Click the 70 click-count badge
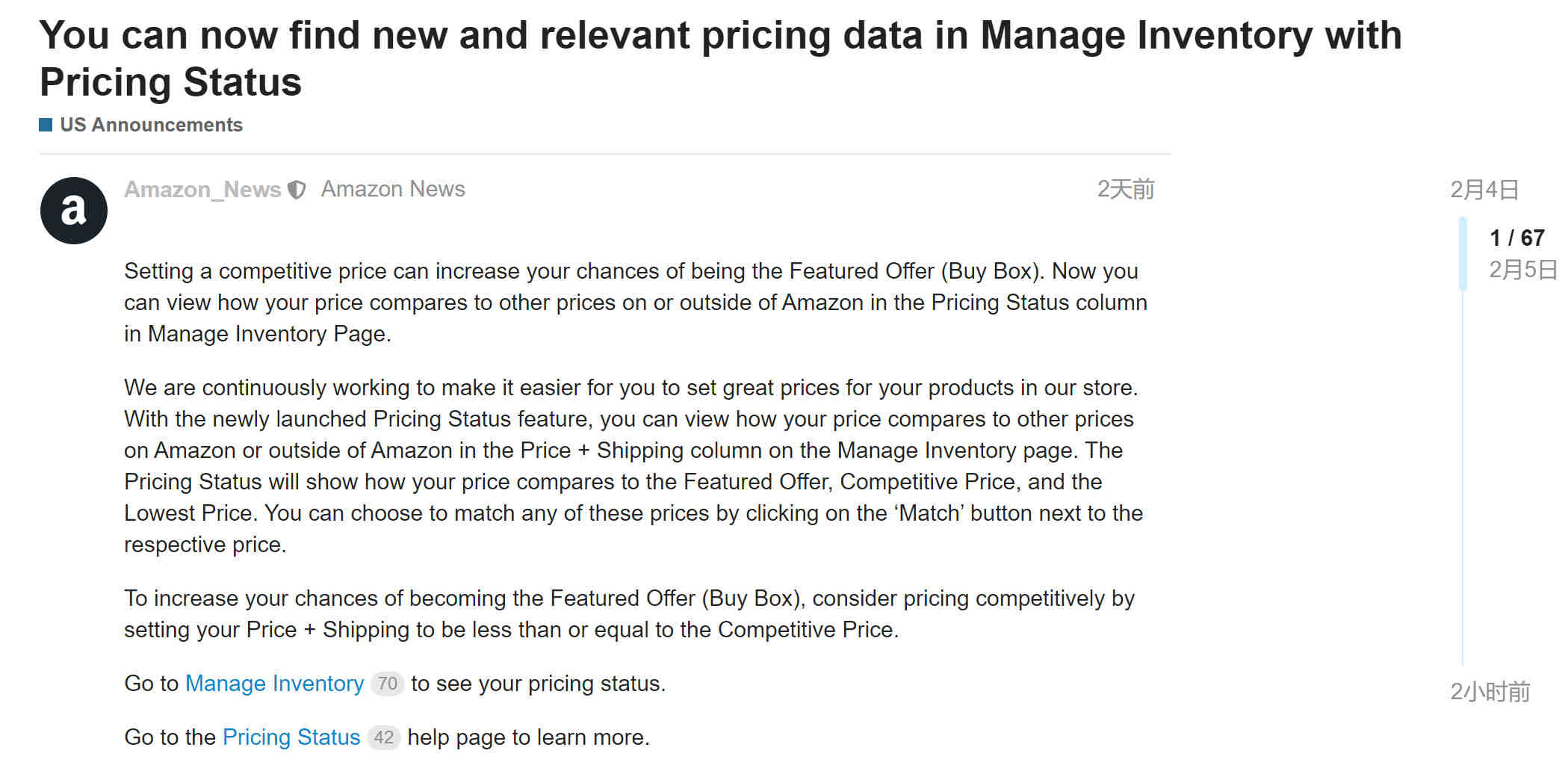Screen dimensions: 1568x771 pos(387,684)
